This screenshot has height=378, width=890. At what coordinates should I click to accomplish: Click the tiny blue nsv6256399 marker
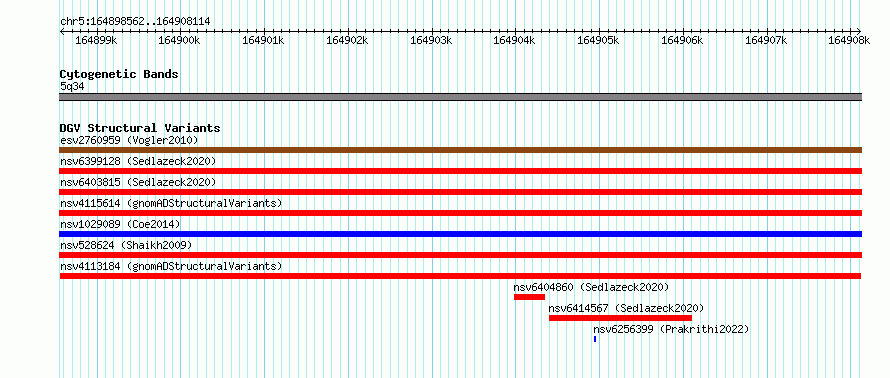(595, 339)
